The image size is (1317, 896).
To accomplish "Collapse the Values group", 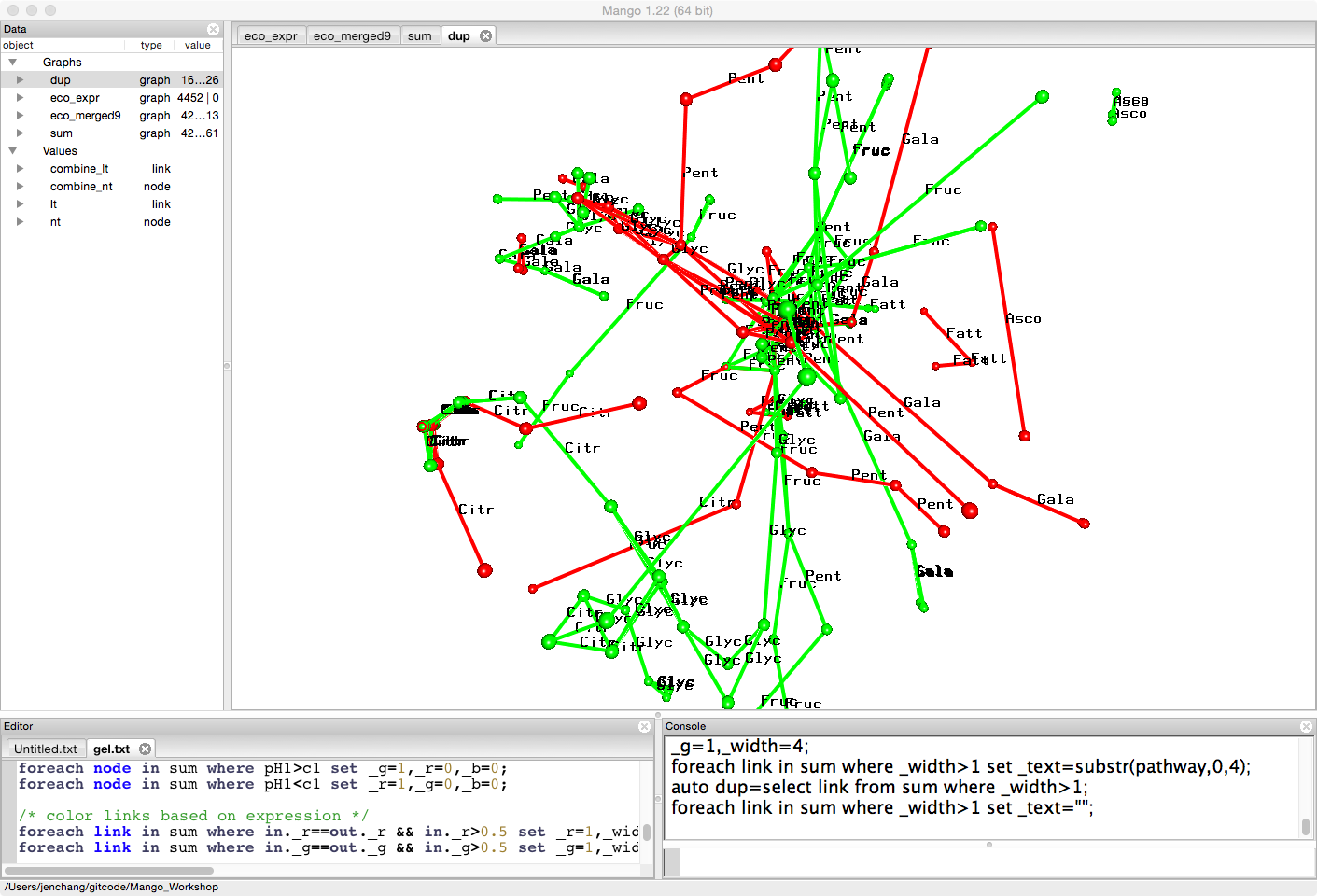I will pos(13,151).
